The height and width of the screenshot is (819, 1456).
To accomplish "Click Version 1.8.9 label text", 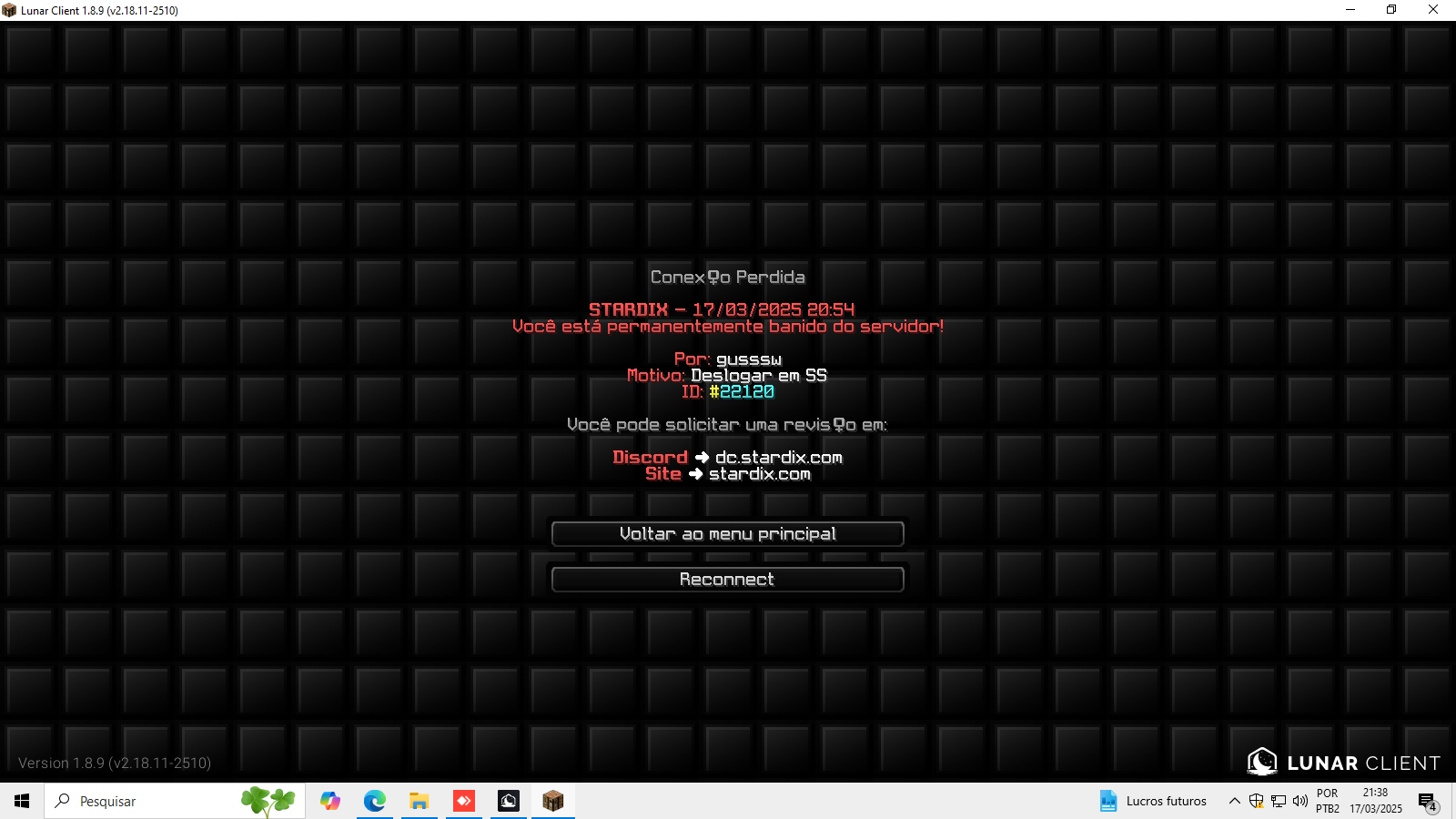I will pyautogui.click(x=115, y=763).
